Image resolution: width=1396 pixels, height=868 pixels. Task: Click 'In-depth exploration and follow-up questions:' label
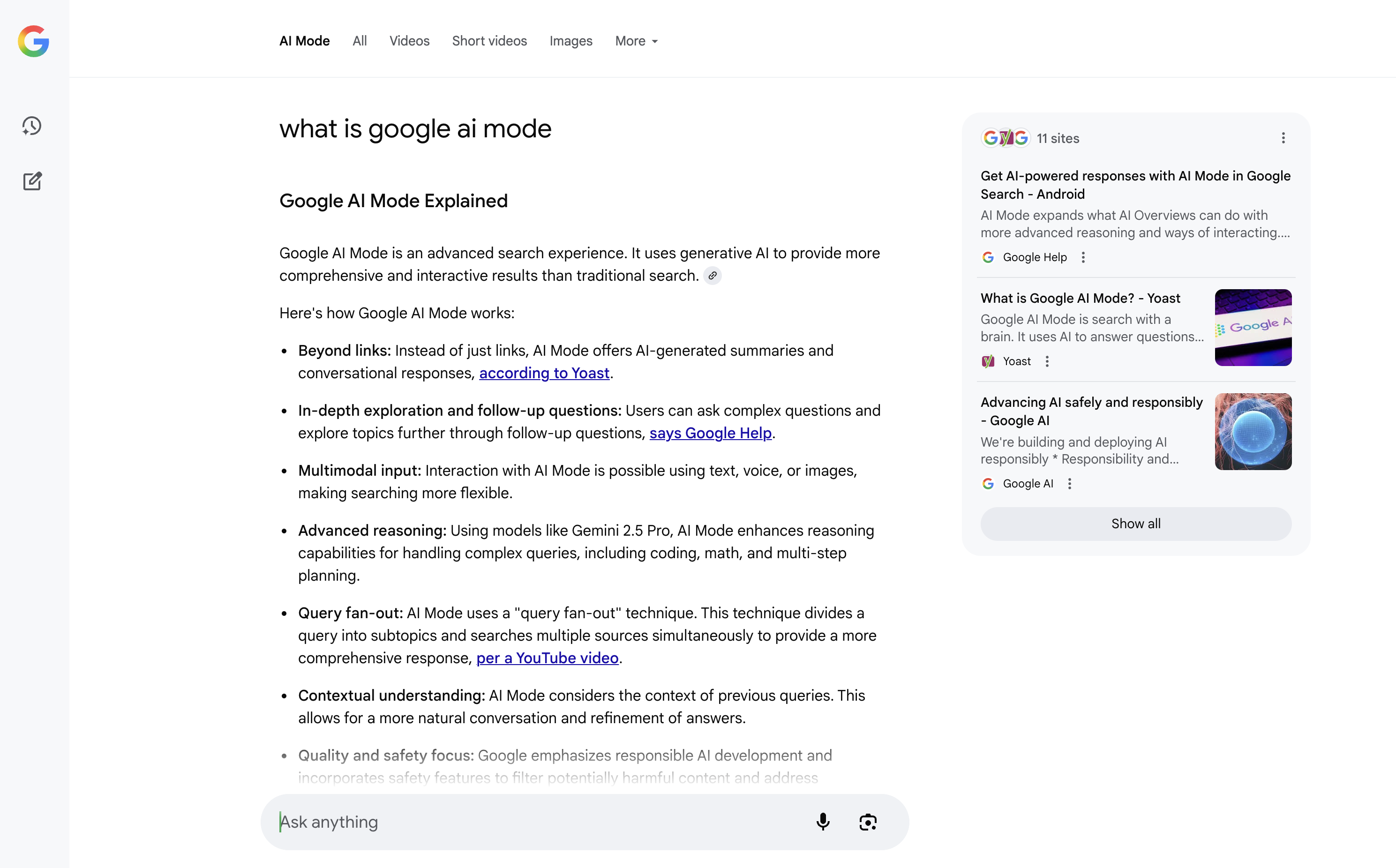pyautogui.click(x=460, y=411)
